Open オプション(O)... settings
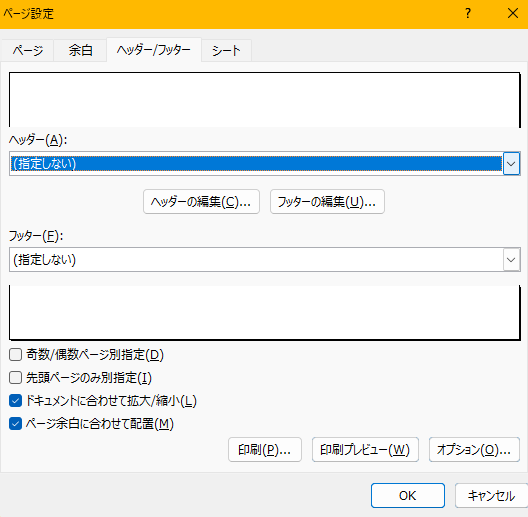528x517 pixels. pyautogui.click(x=474, y=450)
